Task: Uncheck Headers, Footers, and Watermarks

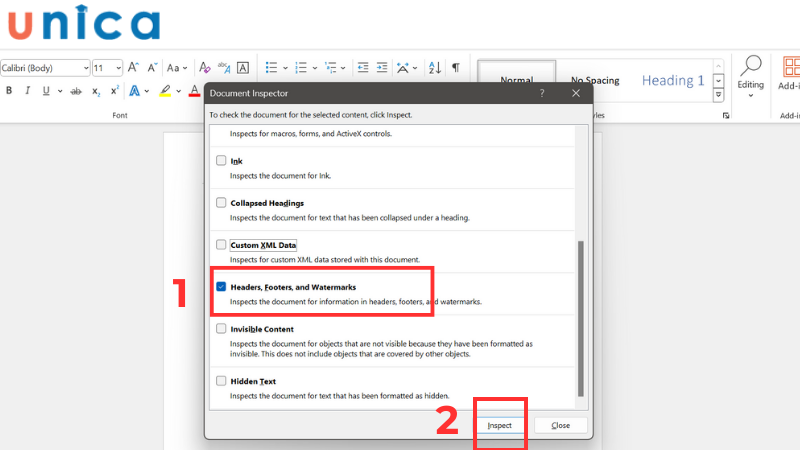Action: point(221,287)
